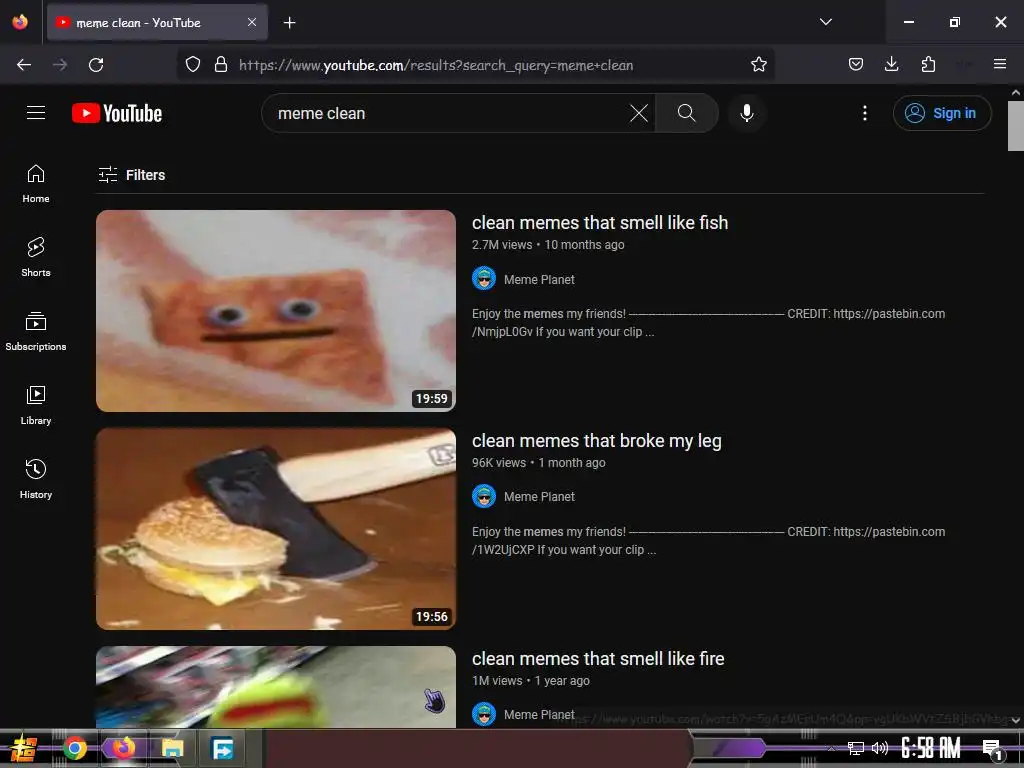This screenshot has height=768, width=1024.
Task: Click fish video description mentioning pastebin.com/NmjpL0Gv
Action: [x=708, y=323]
